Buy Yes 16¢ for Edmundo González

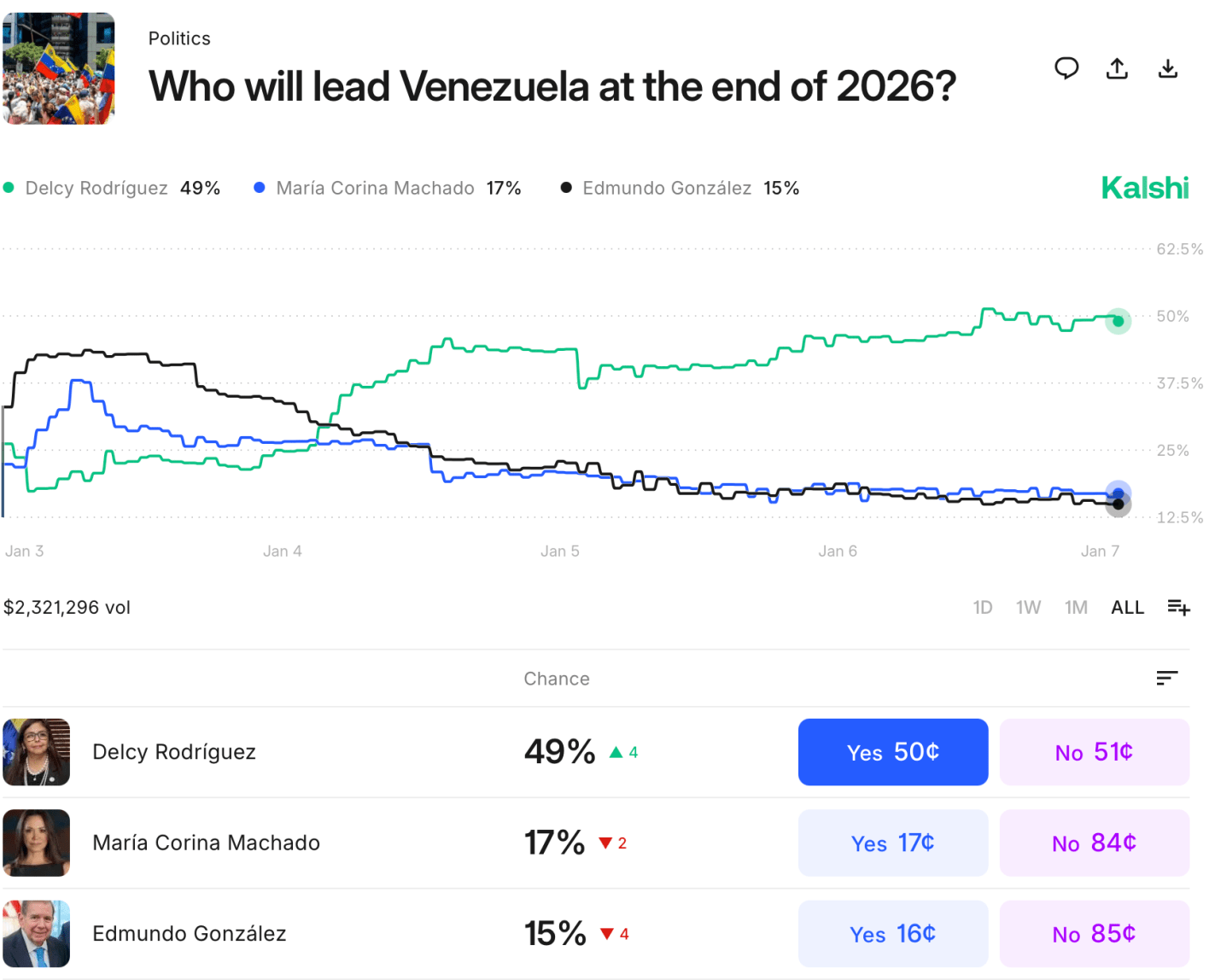coord(892,934)
